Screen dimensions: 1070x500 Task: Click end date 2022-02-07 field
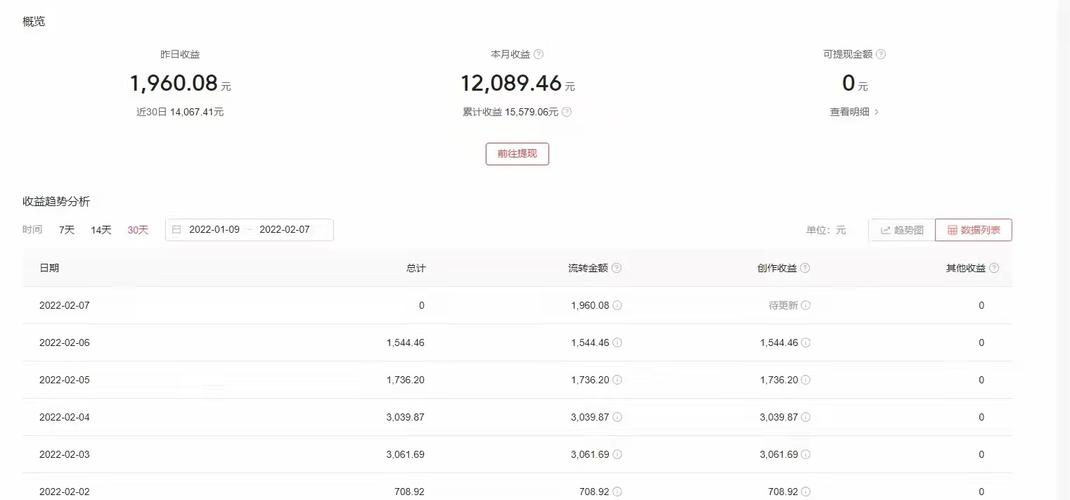[x=284, y=230]
